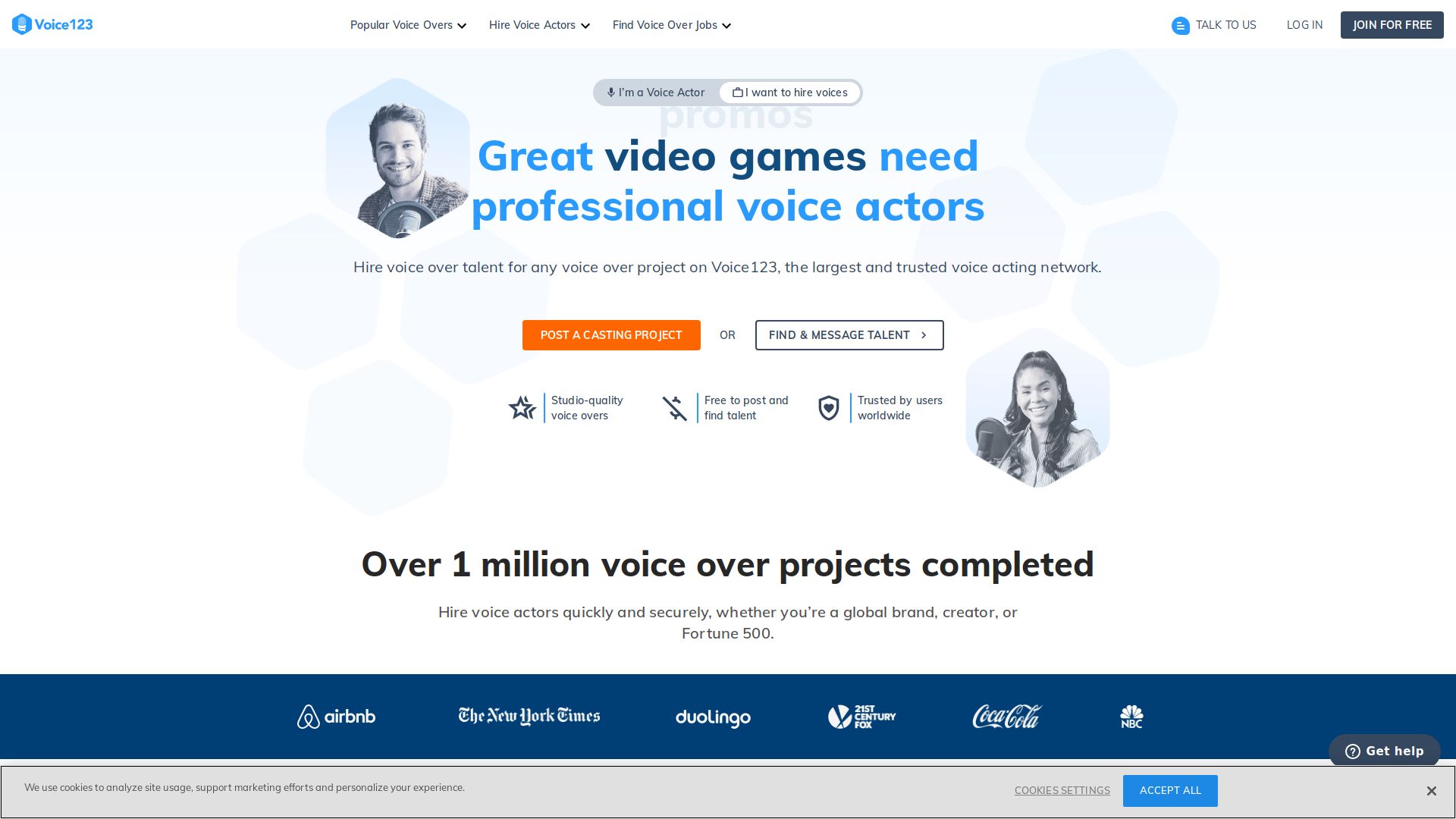Click the studio-quality star icon
The image size is (1456, 819).
click(522, 408)
